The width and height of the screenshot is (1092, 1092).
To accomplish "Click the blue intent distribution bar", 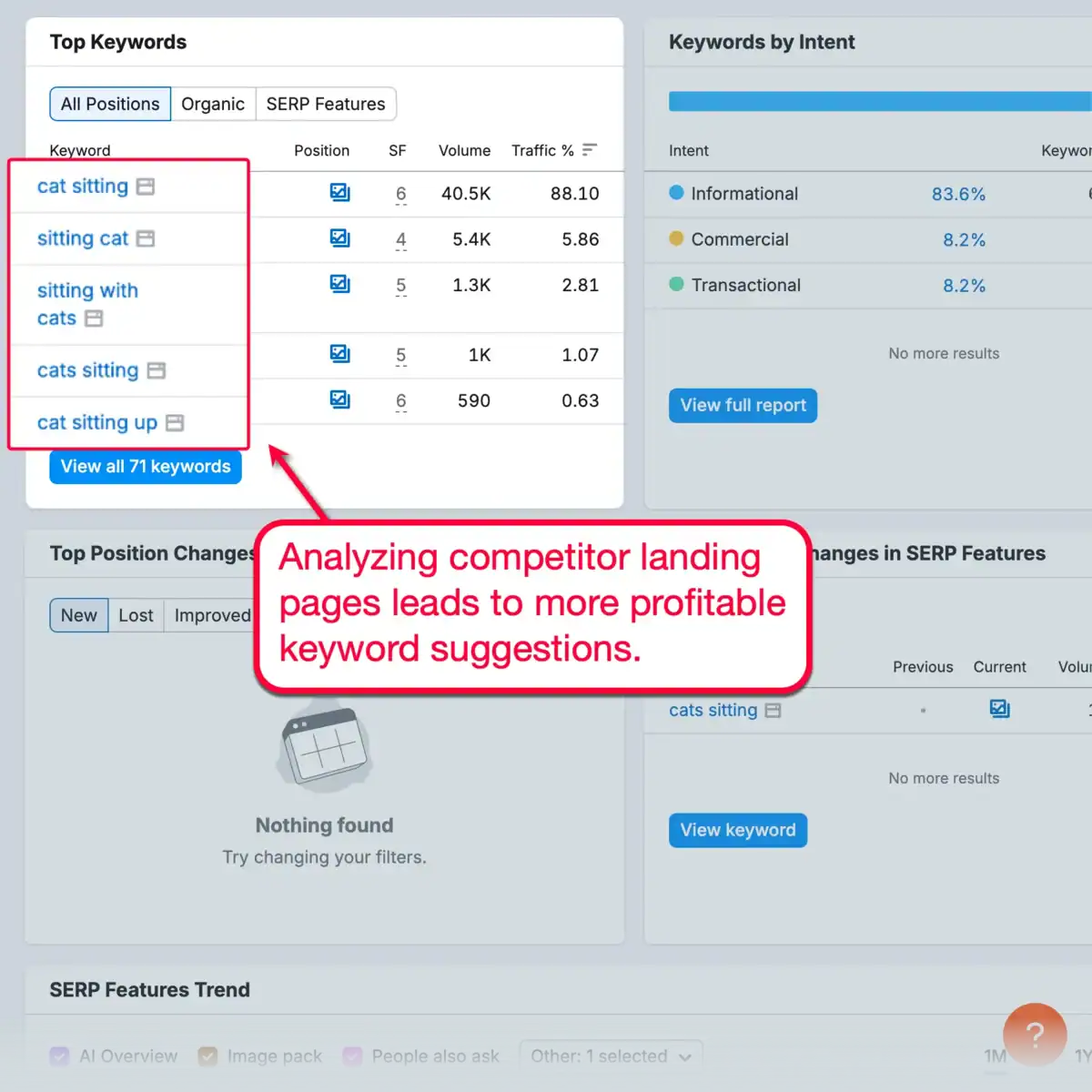I will (x=878, y=101).
